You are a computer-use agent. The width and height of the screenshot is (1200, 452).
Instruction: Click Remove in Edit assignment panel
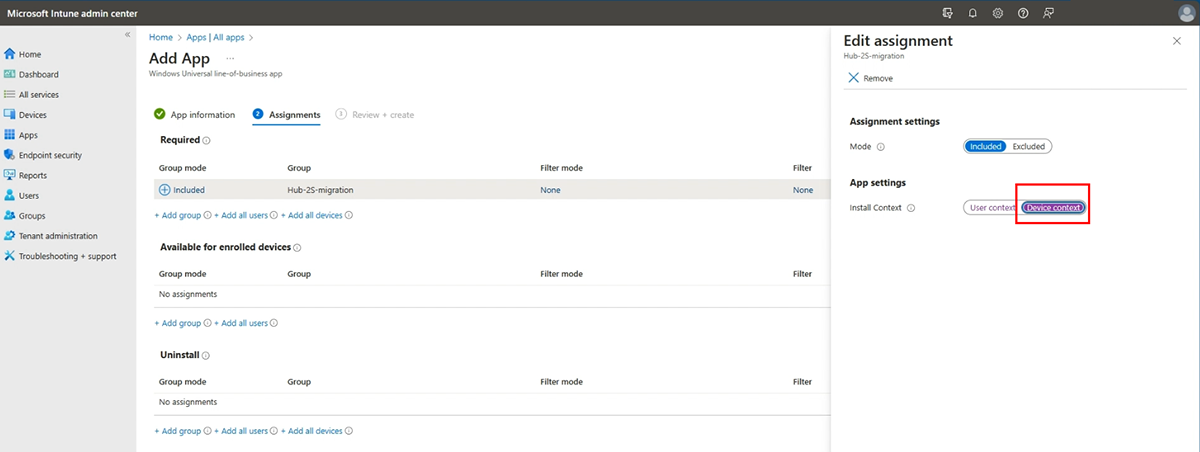(x=870, y=78)
